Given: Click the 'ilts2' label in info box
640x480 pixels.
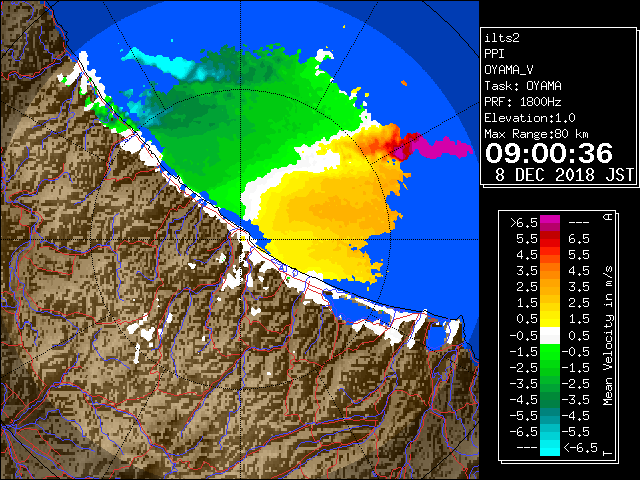Looking at the screenshot, I should coord(502,38).
